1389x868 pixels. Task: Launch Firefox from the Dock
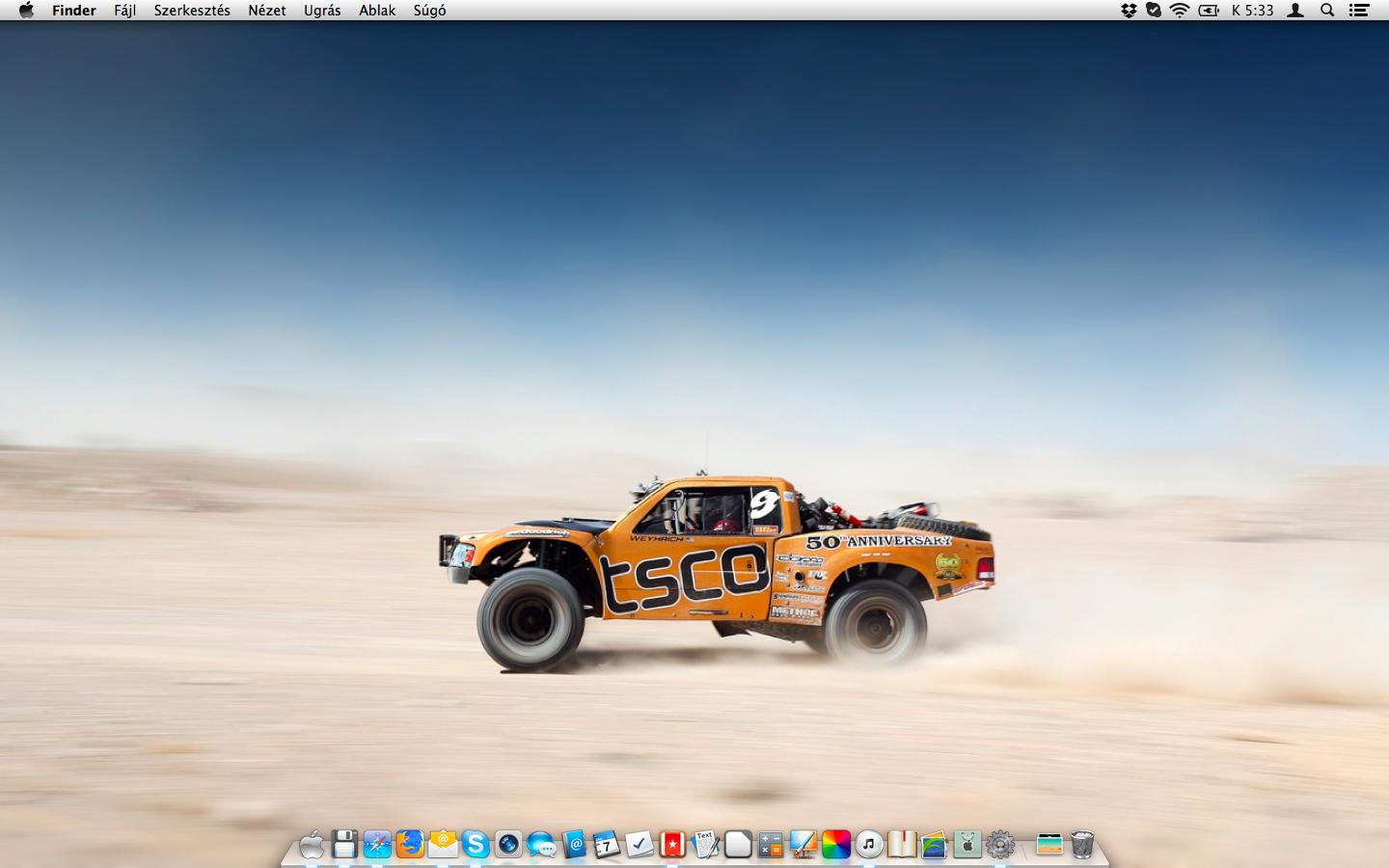pos(410,845)
